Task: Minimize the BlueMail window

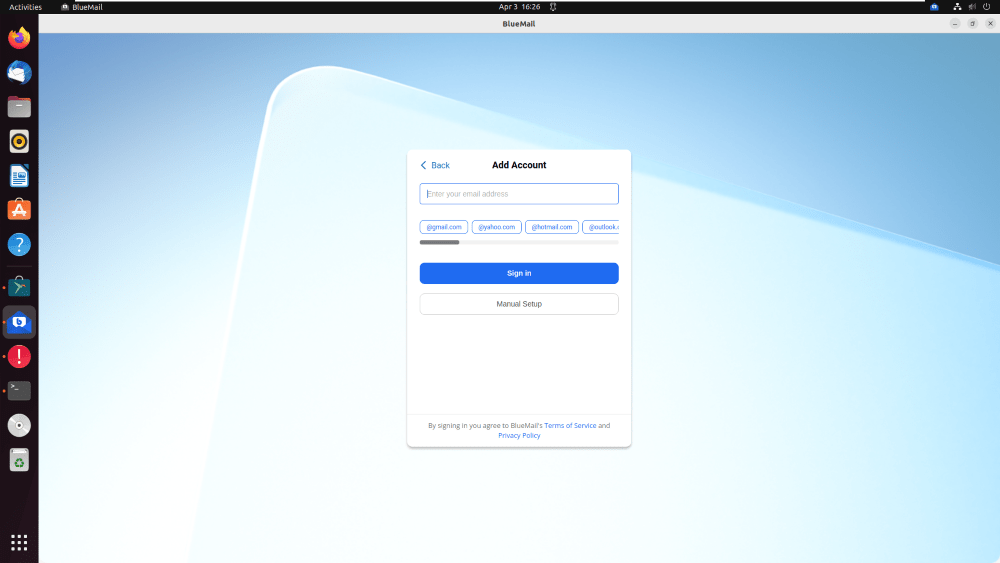Action: click(x=955, y=24)
